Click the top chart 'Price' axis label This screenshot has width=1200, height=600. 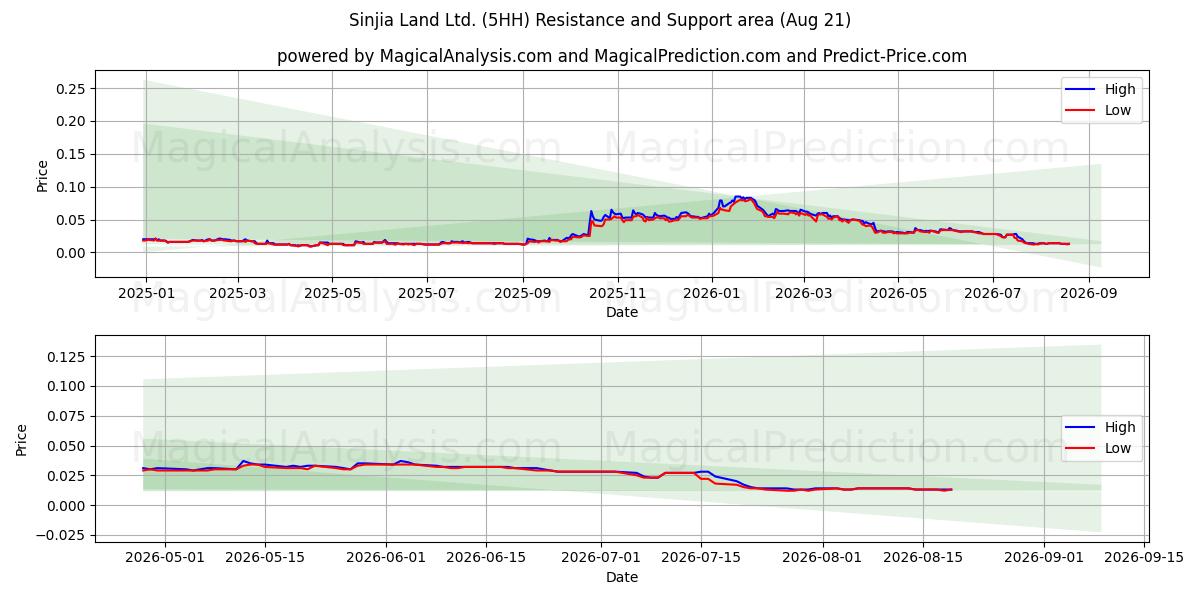point(42,174)
